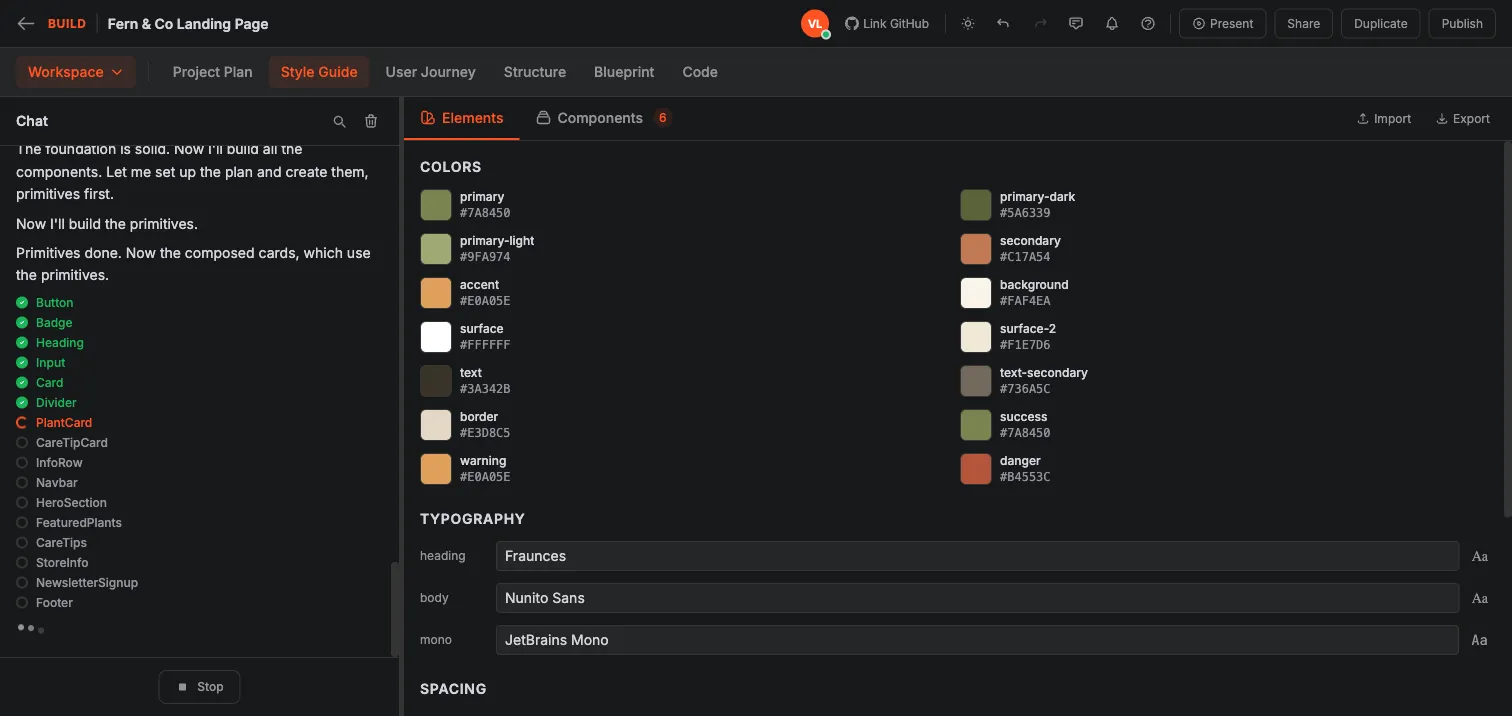Switch to the Code tab
The image size is (1512, 716).
(x=700, y=72)
